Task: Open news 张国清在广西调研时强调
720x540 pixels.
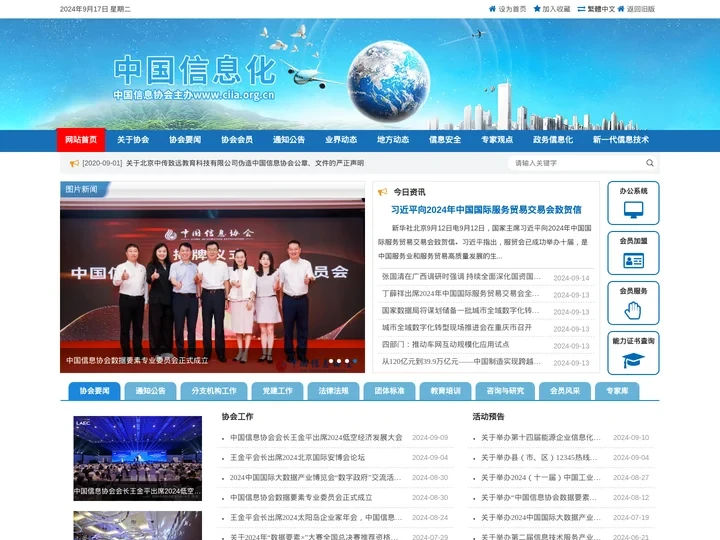Action: click(461, 276)
